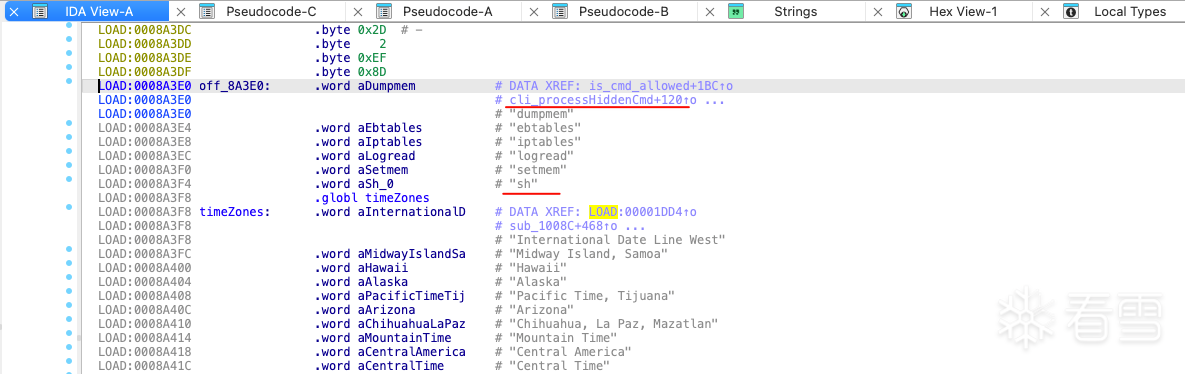Click the Pseudocode-A tab icon

(x=384, y=12)
